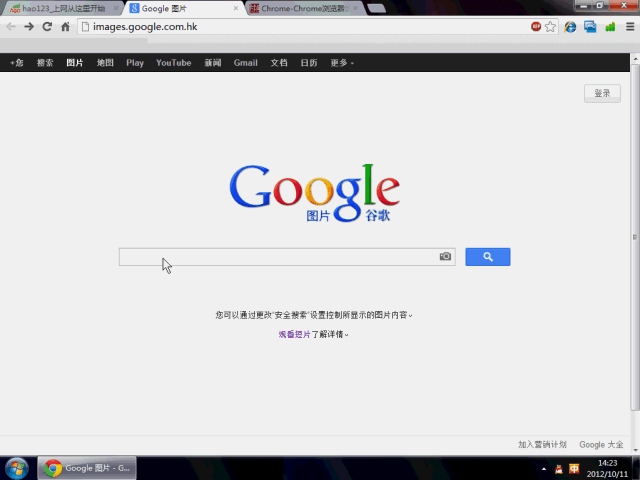This screenshot has width=640, height=480.
Task: Open Gmail in the Google bar
Action: tap(245, 63)
